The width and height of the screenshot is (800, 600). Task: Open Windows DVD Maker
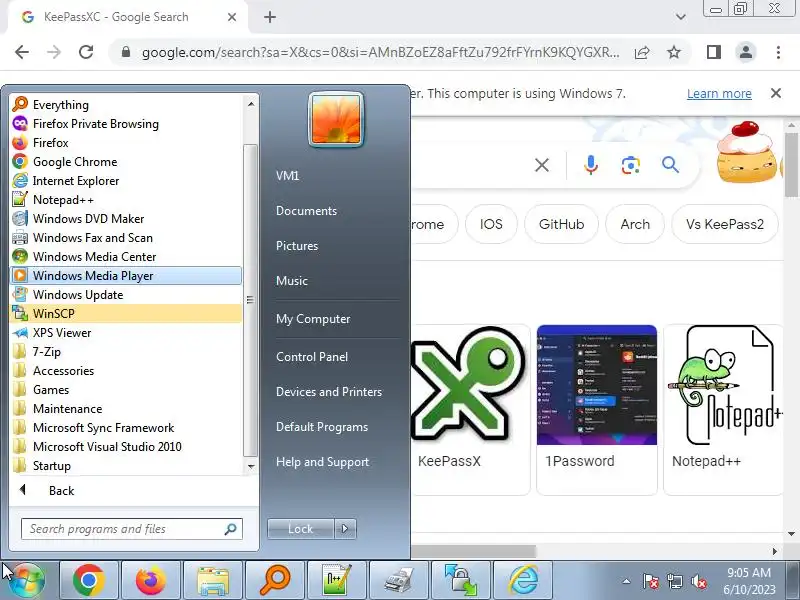click(x=126, y=218)
